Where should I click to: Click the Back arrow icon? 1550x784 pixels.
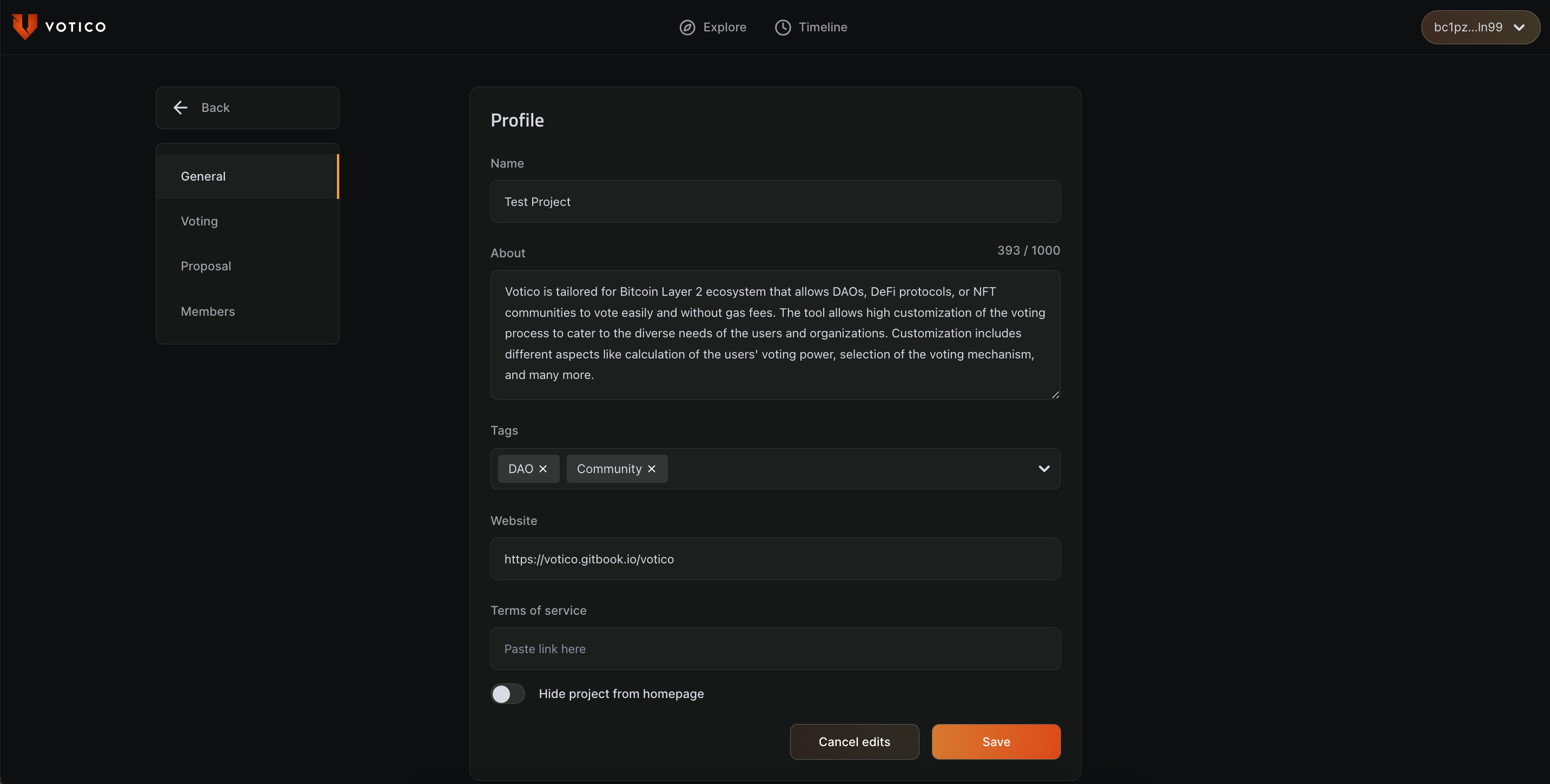pyautogui.click(x=181, y=108)
